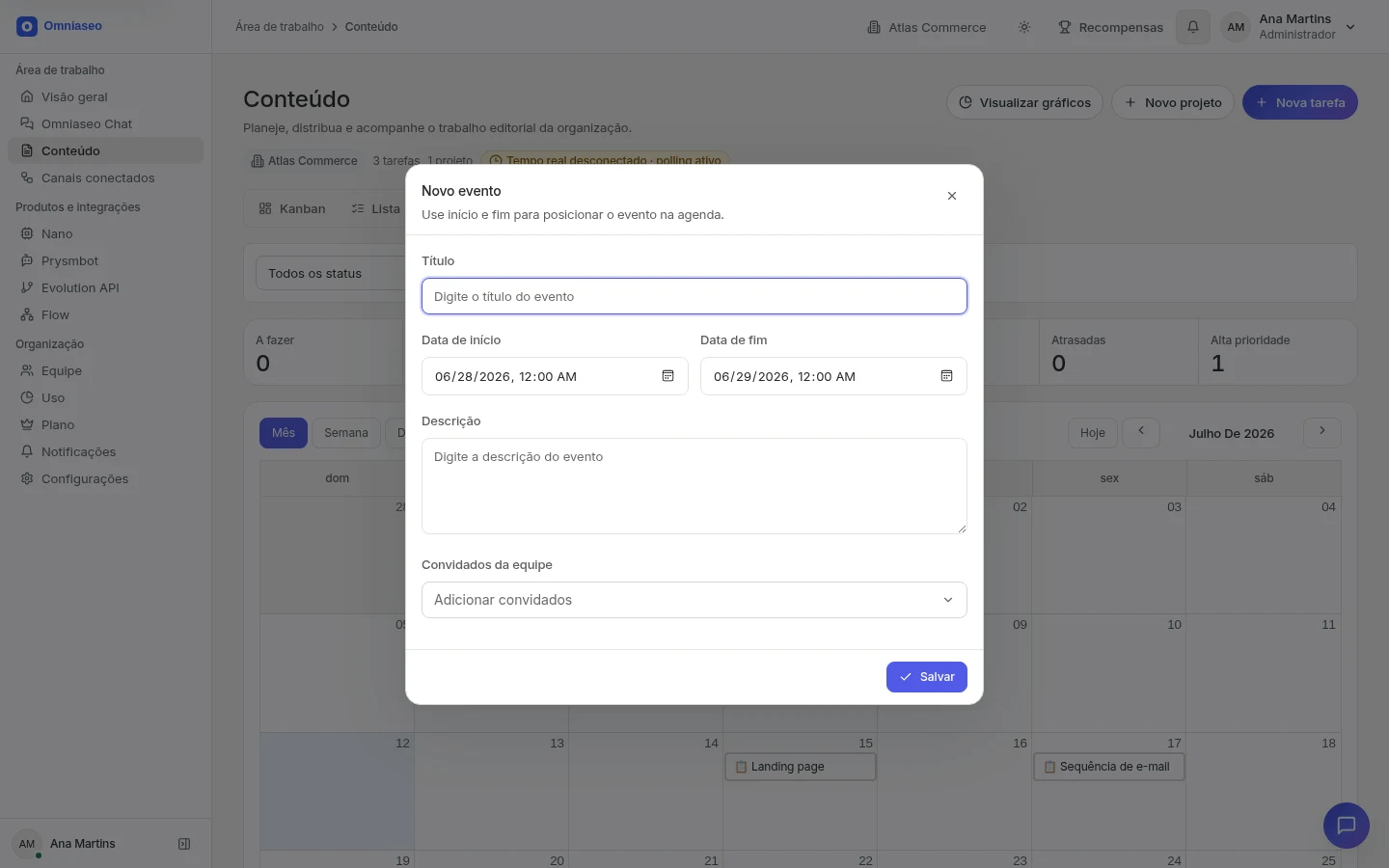The width and height of the screenshot is (1389, 868).
Task: Open the Recompensas link
Action: click(x=1110, y=27)
